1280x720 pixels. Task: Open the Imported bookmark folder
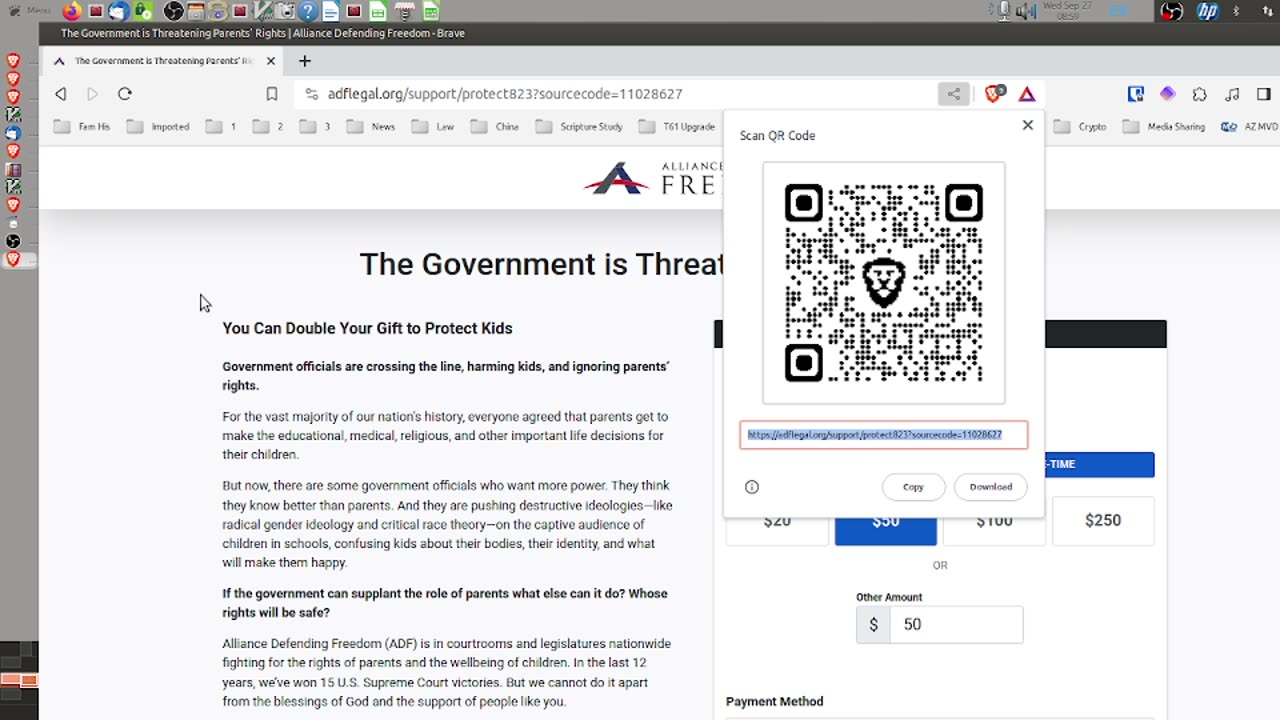(158, 127)
